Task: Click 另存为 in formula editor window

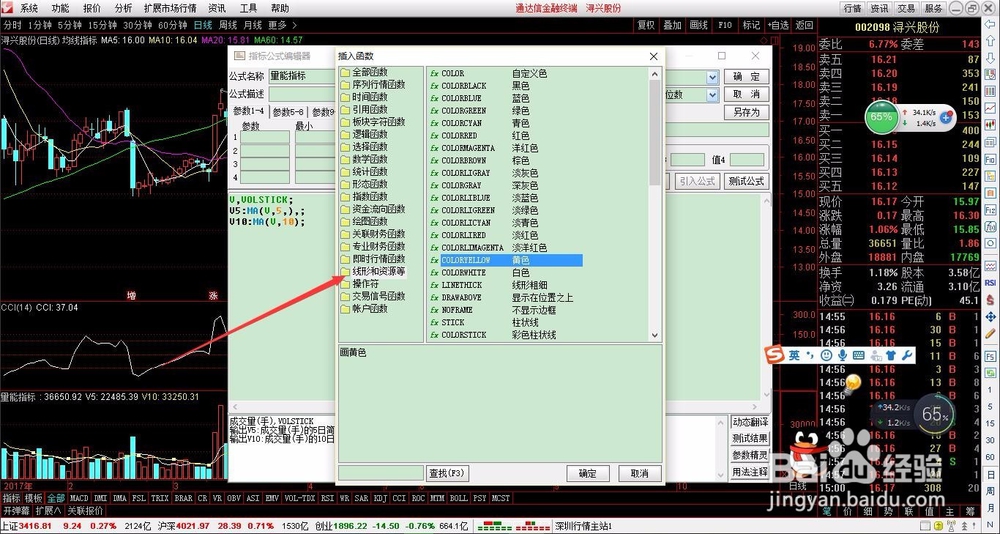Action: coord(746,112)
